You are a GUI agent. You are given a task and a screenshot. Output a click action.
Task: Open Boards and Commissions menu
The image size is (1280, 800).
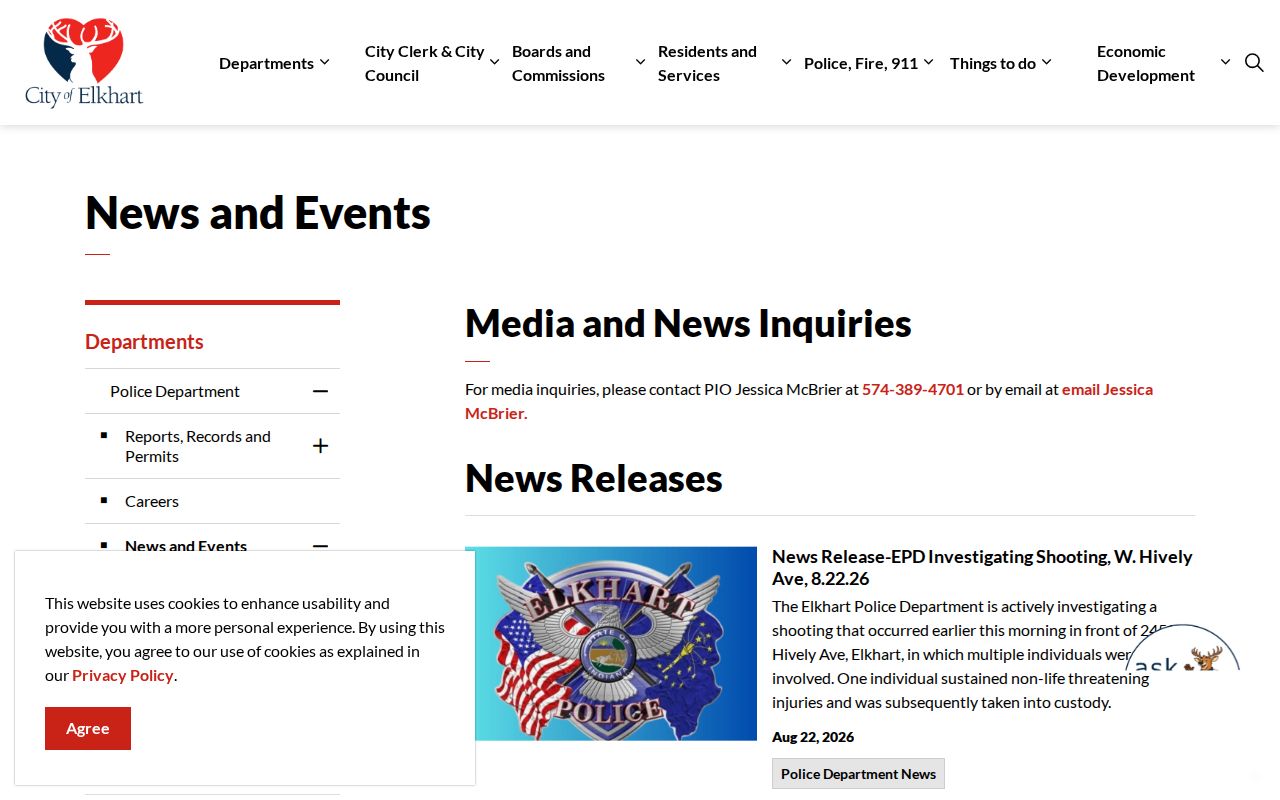(558, 63)
